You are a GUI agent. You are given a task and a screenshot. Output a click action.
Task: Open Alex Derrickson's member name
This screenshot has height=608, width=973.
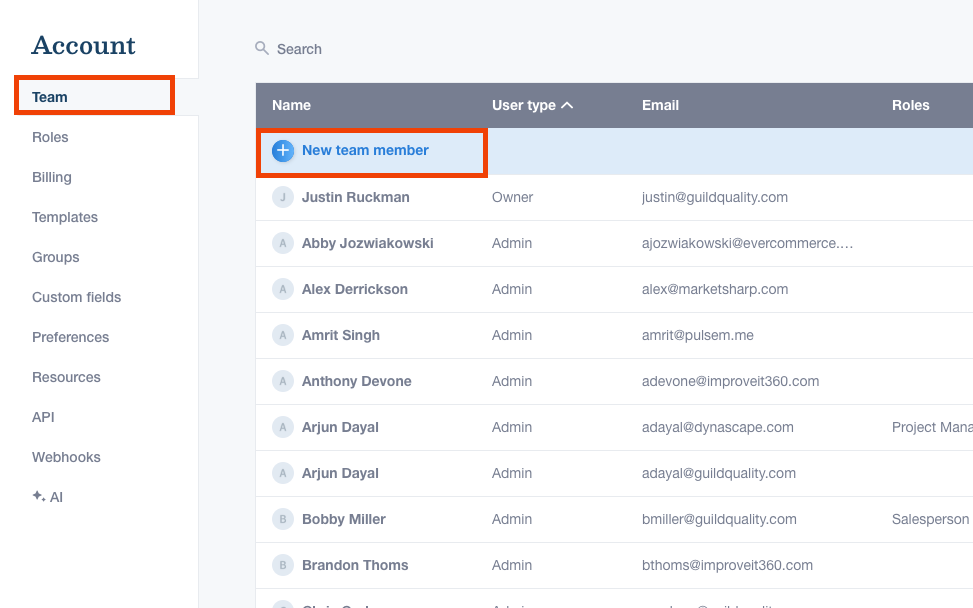(355, 289)
